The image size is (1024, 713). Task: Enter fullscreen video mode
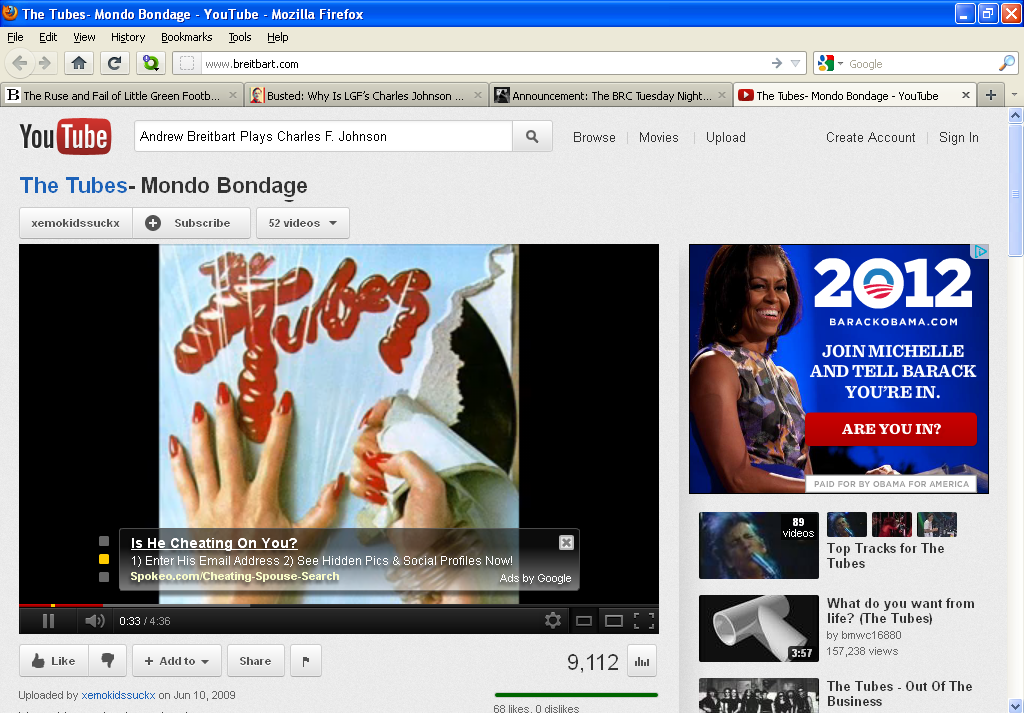(x=644, y=621)
